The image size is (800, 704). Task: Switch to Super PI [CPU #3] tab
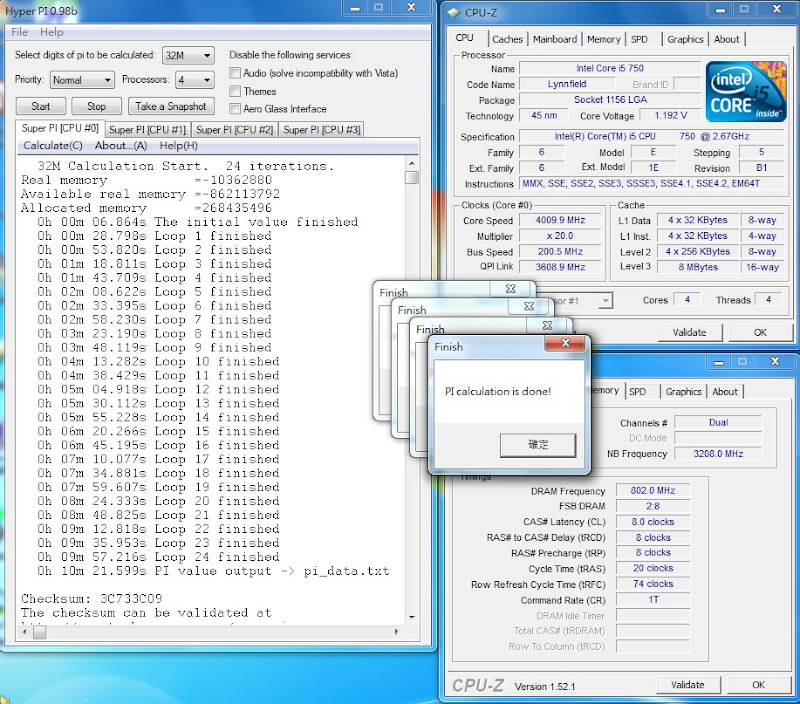[322, 130]
